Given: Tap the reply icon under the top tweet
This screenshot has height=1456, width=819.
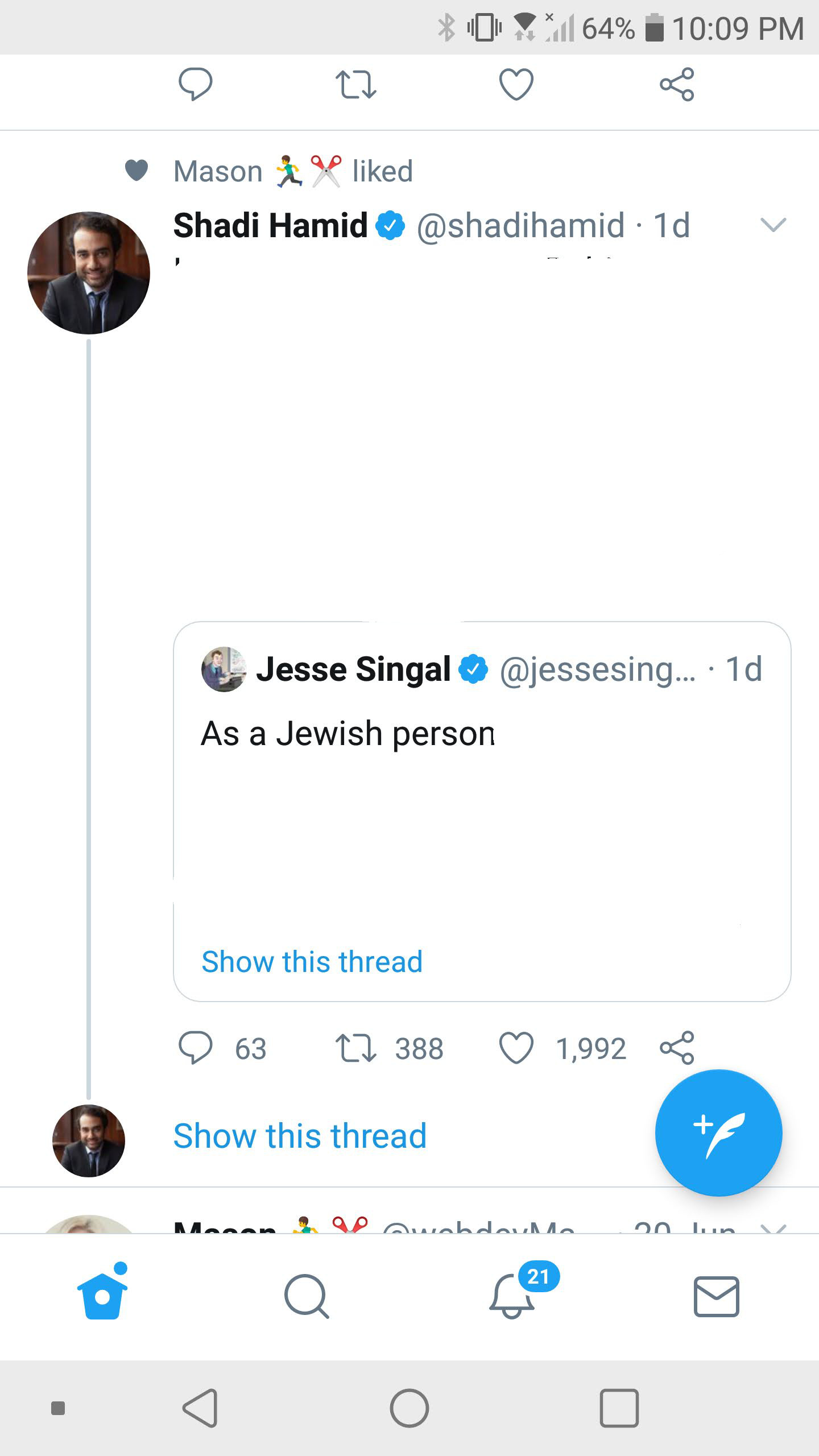Looking at the screenshot, I should [x=195, y=84].
